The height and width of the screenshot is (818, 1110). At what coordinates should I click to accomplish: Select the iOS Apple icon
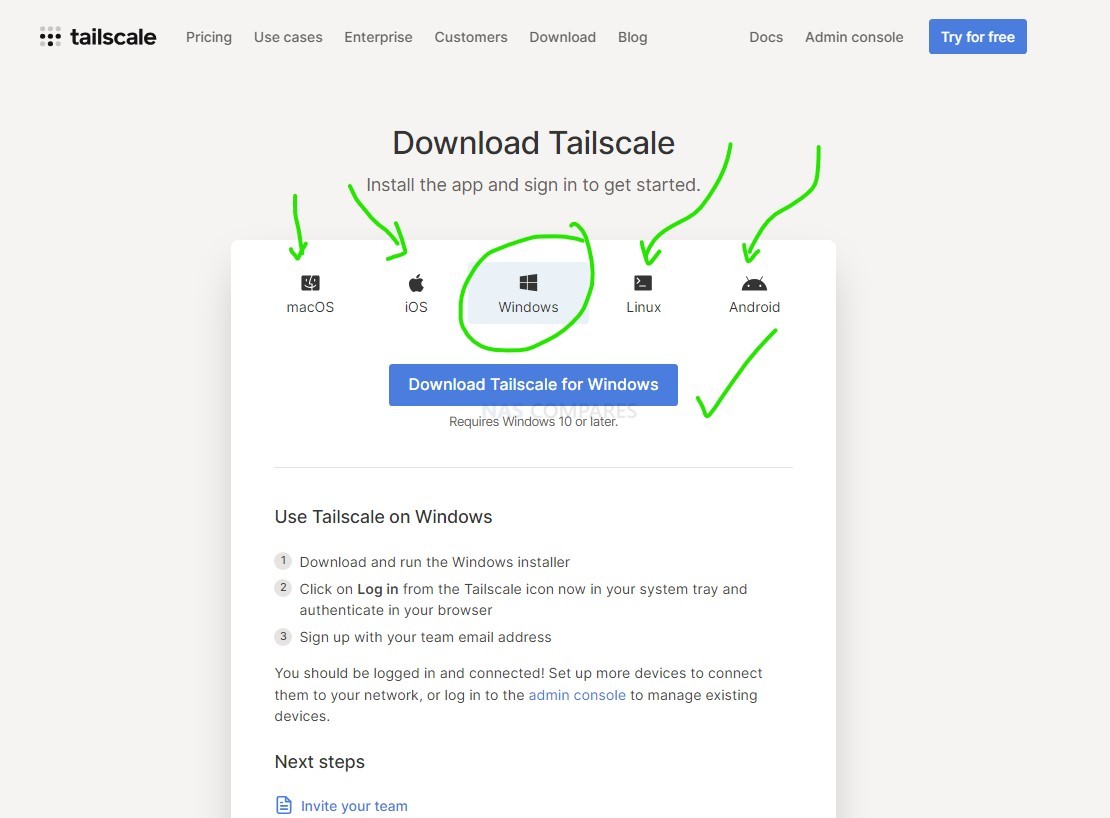point(416,283)
